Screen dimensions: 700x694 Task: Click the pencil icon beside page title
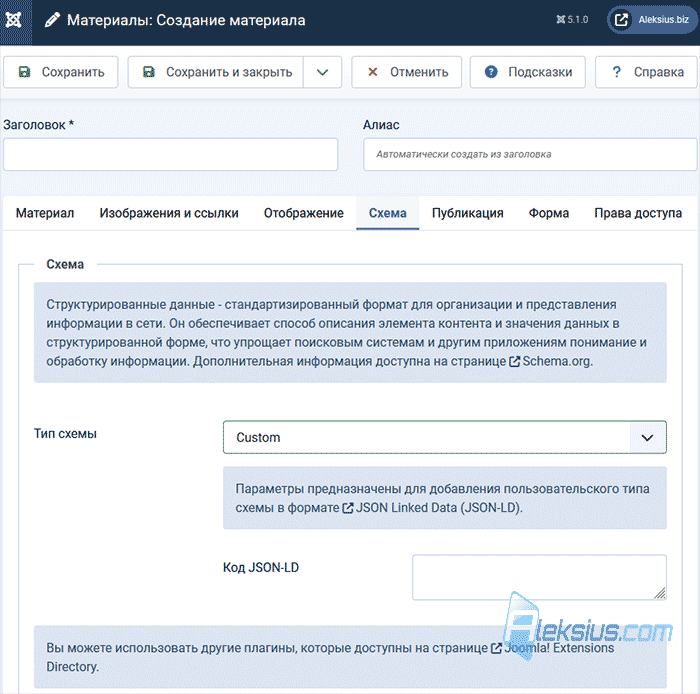(52, 20)
